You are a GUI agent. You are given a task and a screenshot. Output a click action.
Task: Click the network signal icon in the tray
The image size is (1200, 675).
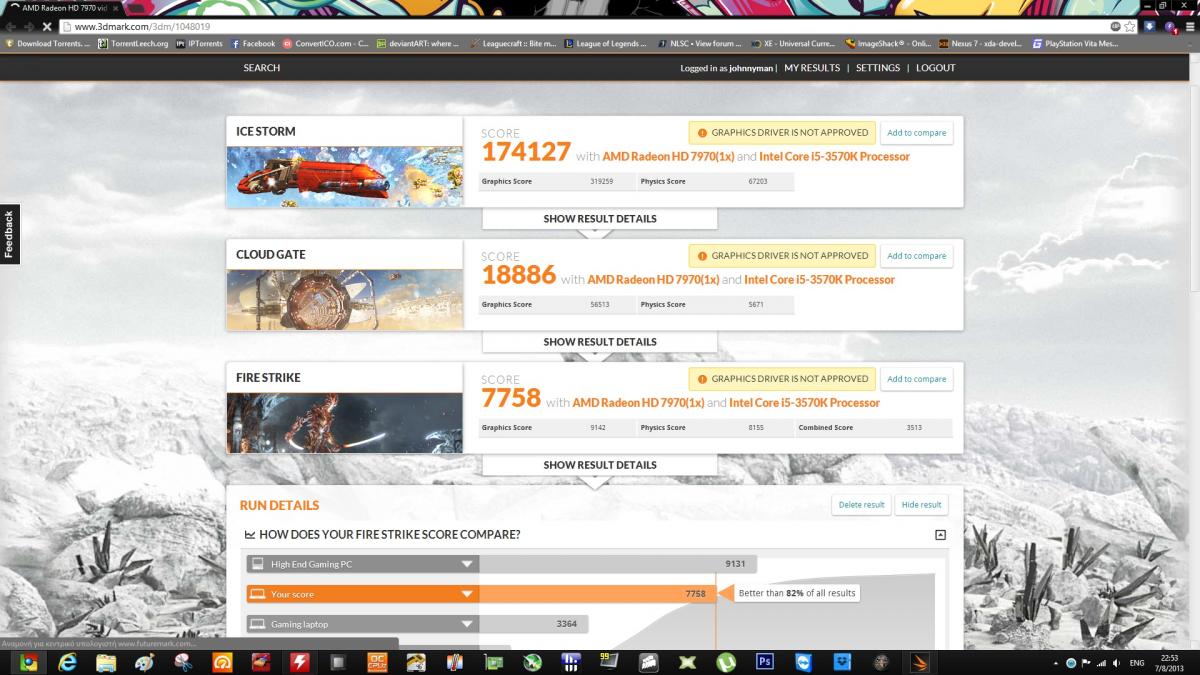(1100, 663)
